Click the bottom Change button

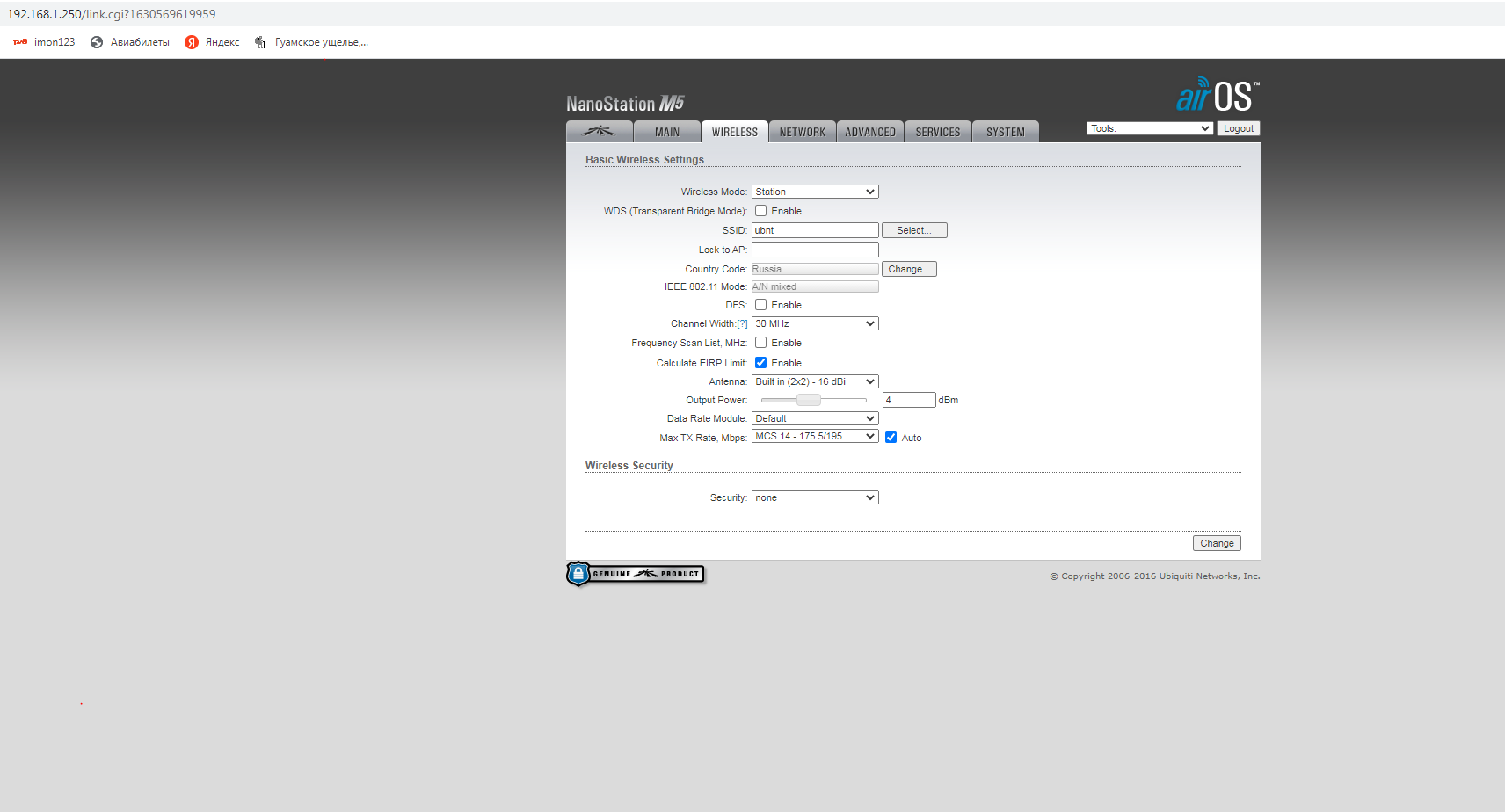[1217, 543]
